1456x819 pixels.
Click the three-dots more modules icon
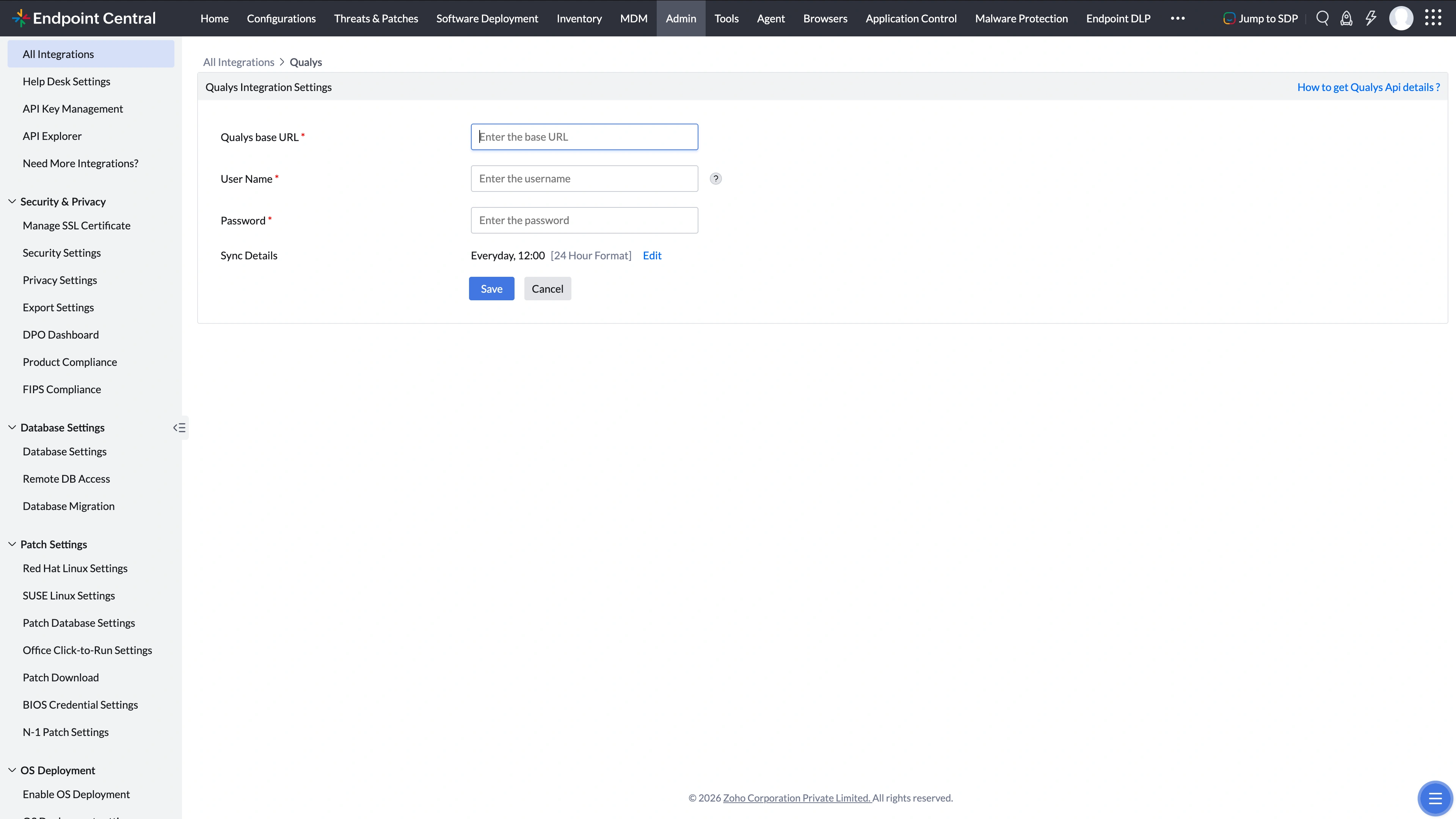(x=1178, y=18)
